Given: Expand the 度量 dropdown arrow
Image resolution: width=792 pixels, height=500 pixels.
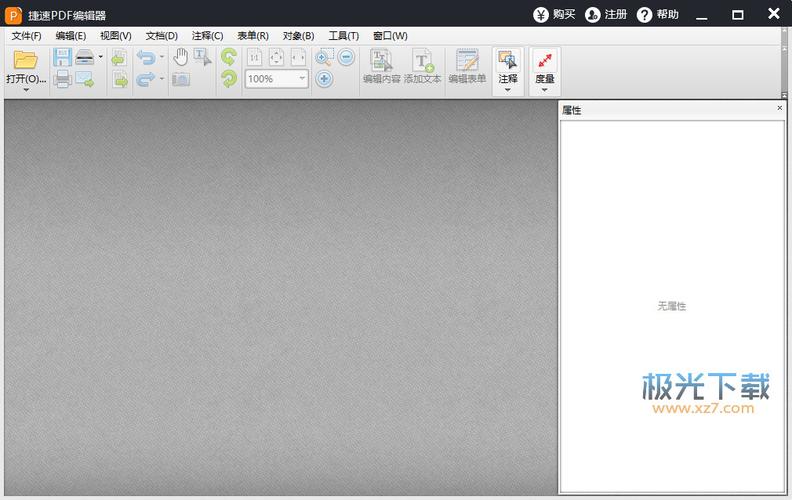Looking at the screenshot, I should click(x=544, y=90).
